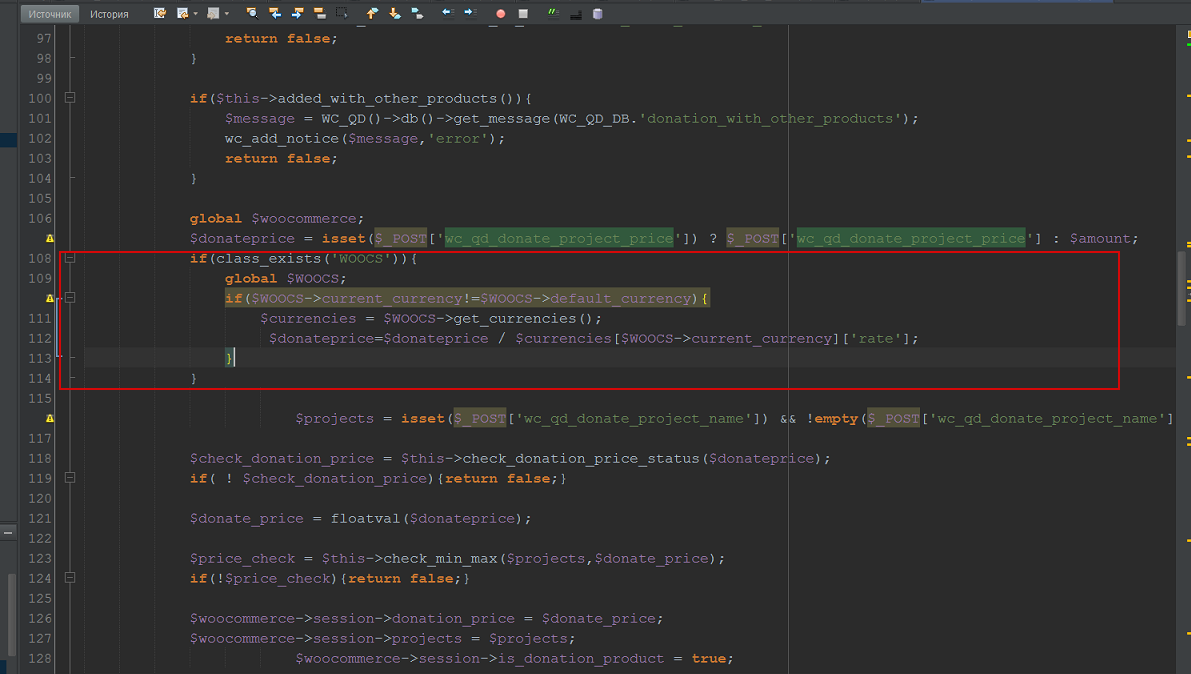
Task: Click 'global $WOOCS;' on line 109
Action: tap(286, 279)
